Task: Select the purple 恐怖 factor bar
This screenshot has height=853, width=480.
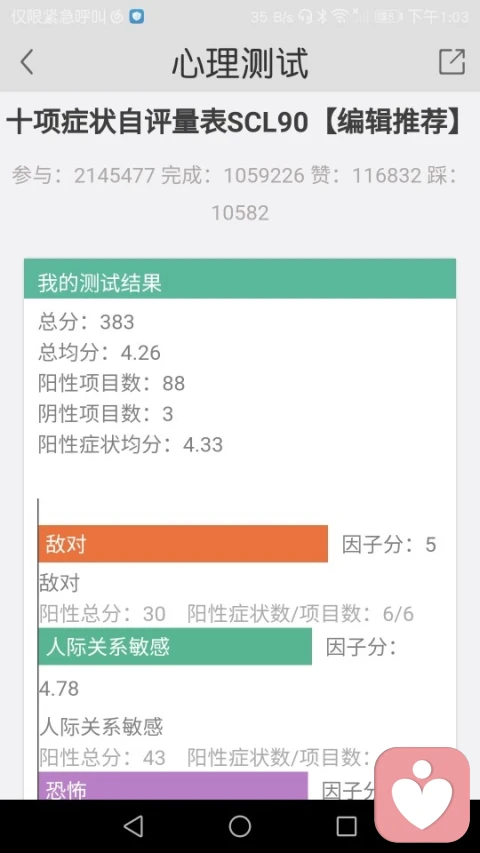Action: [173, 785]
